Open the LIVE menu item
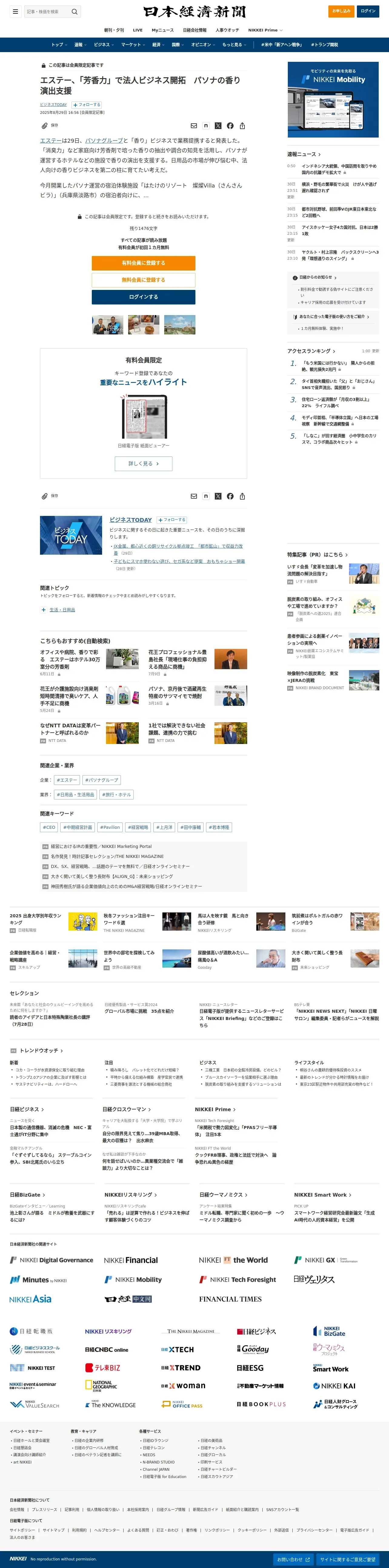The width and height of the screenshot is (389, 1568). 138,30
